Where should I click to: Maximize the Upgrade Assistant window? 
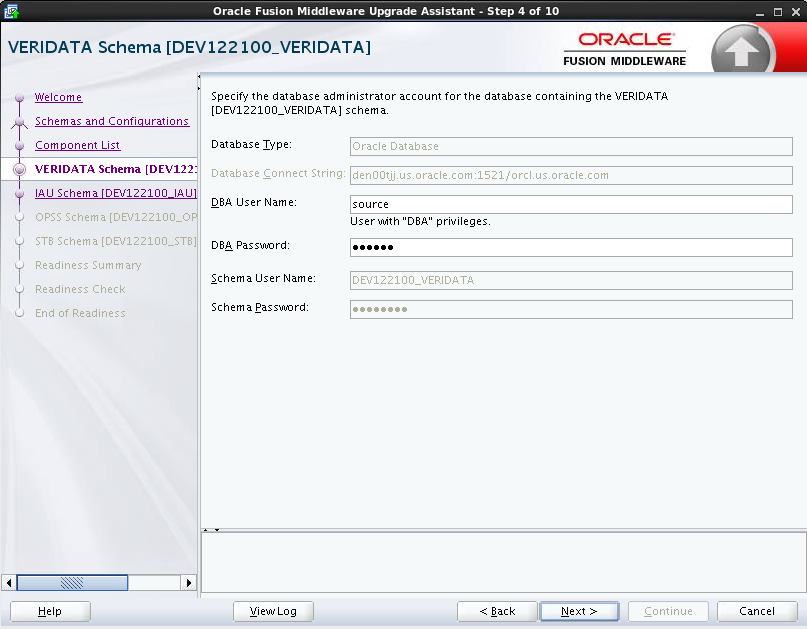pyautogui.click(x=778, y=12)
